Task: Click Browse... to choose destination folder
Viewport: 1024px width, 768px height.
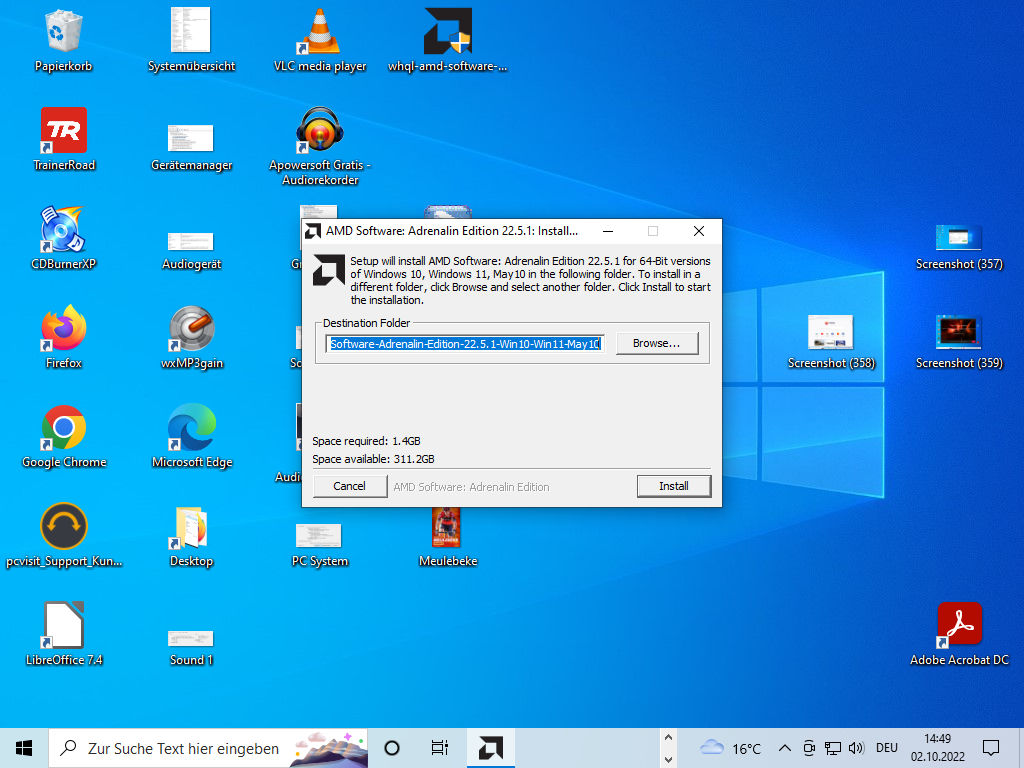Action: point(657,343)
